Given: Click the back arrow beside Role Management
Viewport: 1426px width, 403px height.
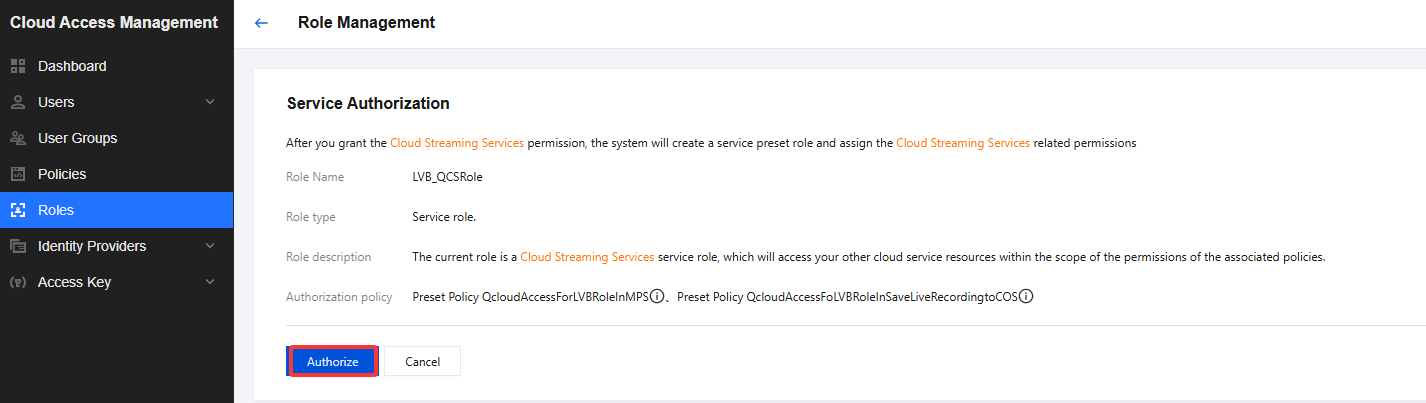Looking at the screenshot, I should (261, 23).
